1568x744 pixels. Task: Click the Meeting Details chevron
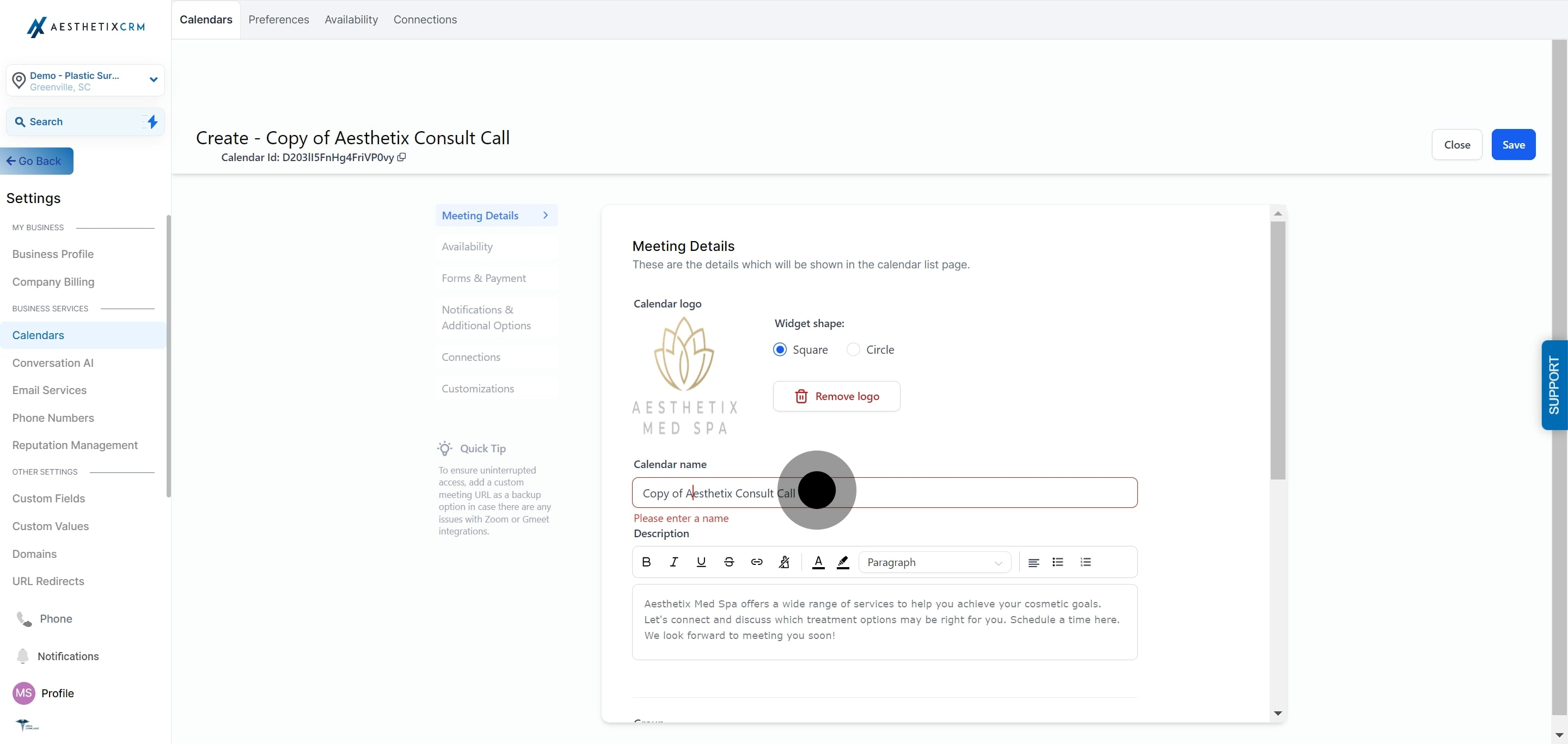pos(546,216)
